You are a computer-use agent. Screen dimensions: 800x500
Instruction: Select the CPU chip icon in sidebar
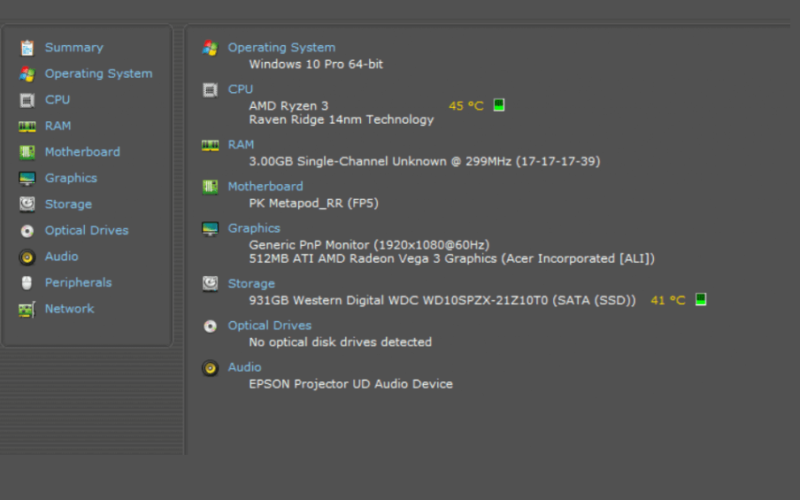(x=27, y=100)
